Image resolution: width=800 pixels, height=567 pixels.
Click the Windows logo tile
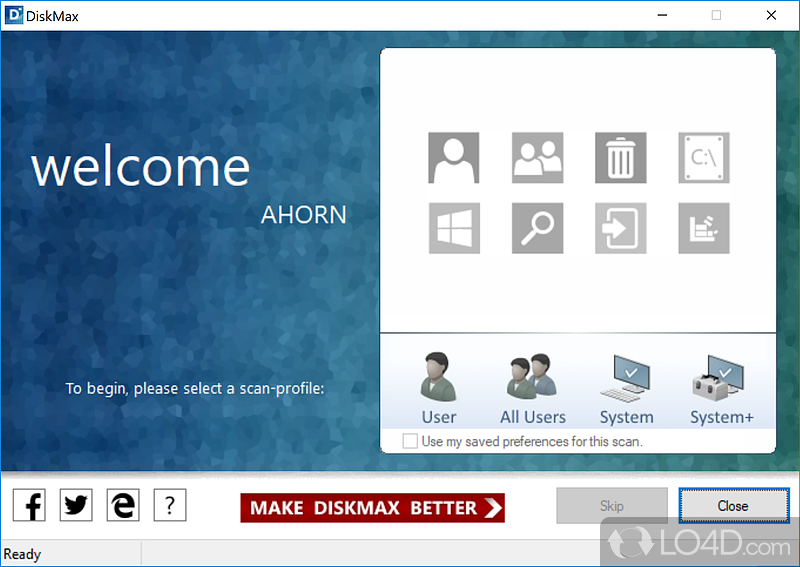point(454,228)
